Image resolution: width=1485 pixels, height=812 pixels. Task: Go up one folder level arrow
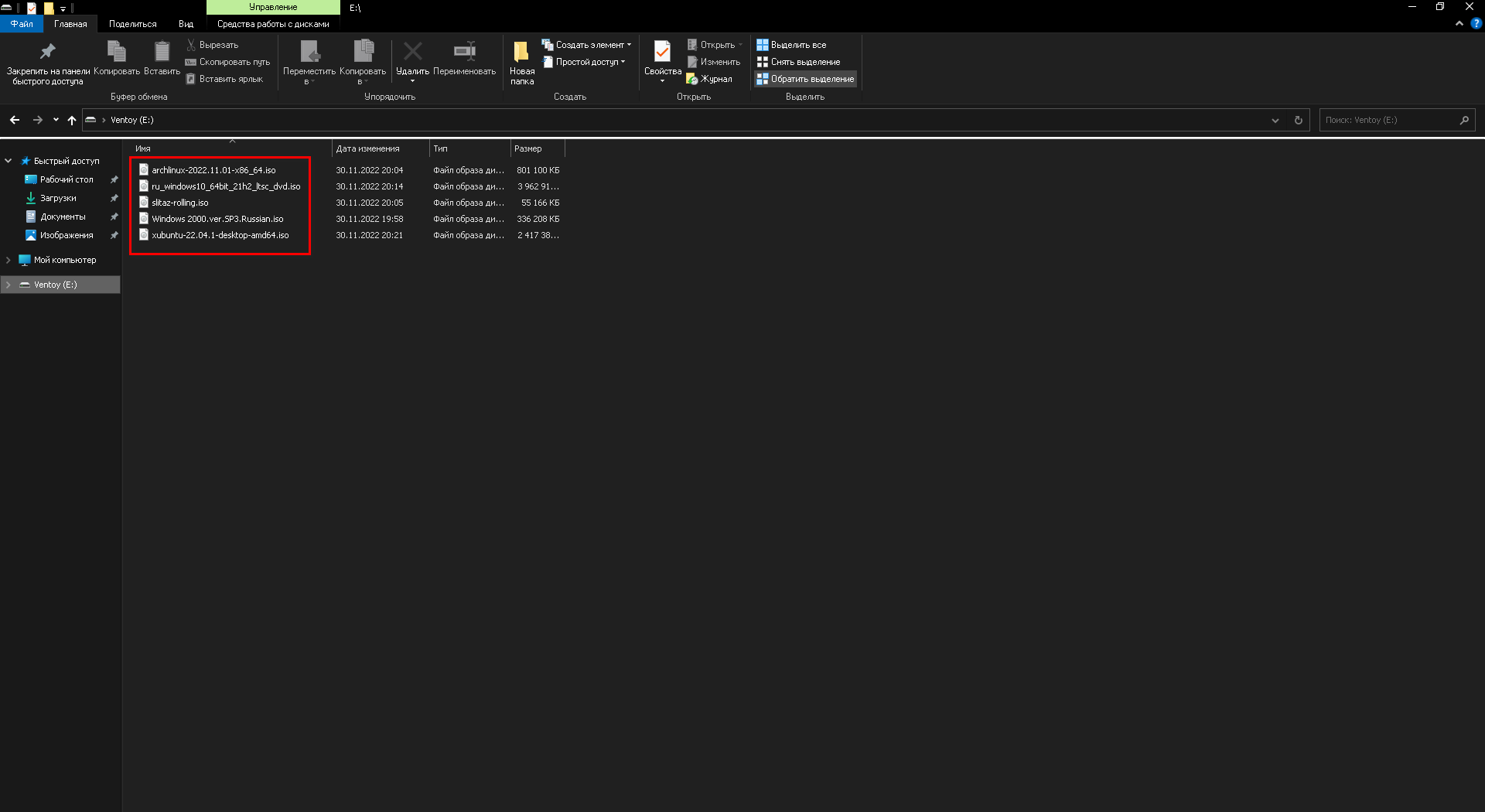72,120
